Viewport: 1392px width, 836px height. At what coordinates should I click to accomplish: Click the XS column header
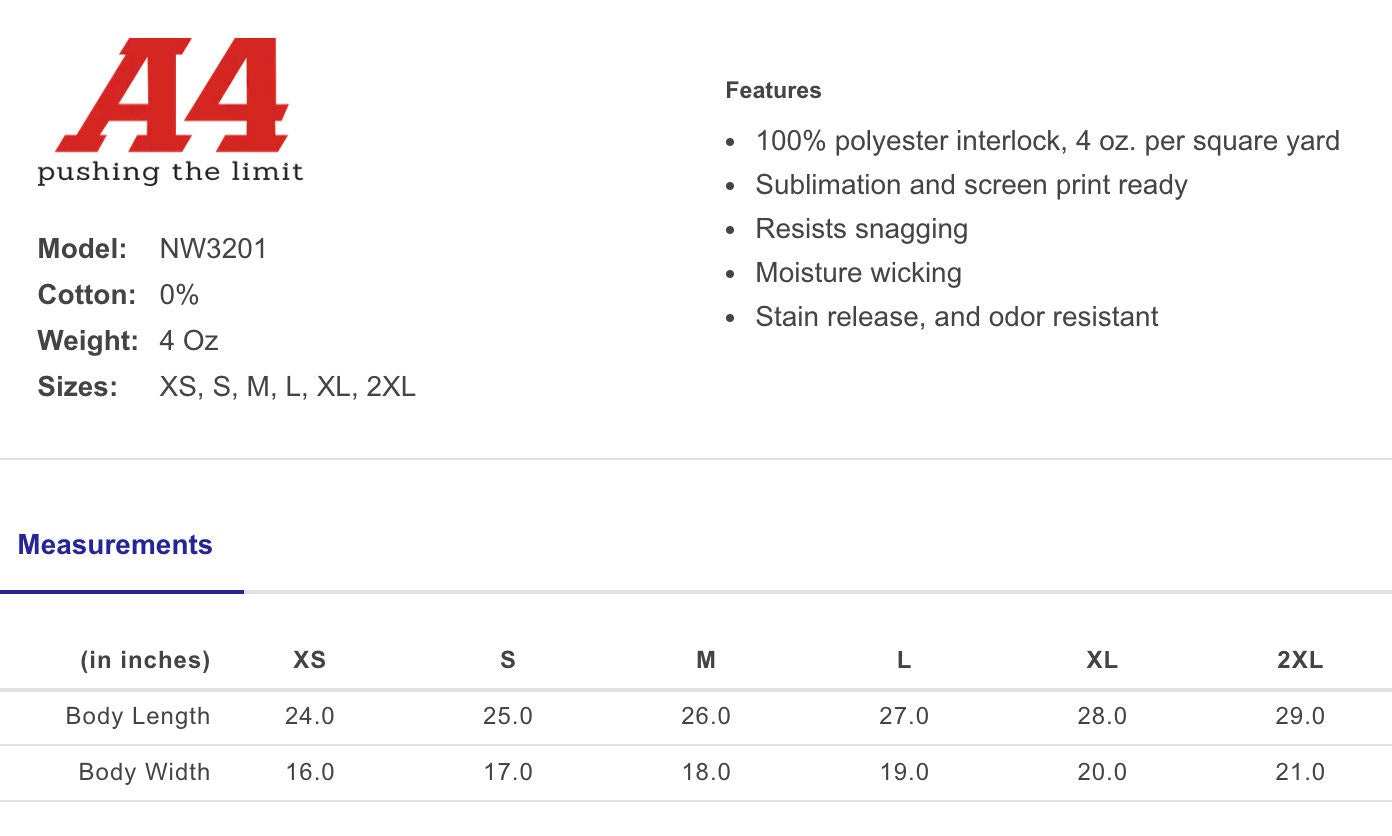[309, 660]
